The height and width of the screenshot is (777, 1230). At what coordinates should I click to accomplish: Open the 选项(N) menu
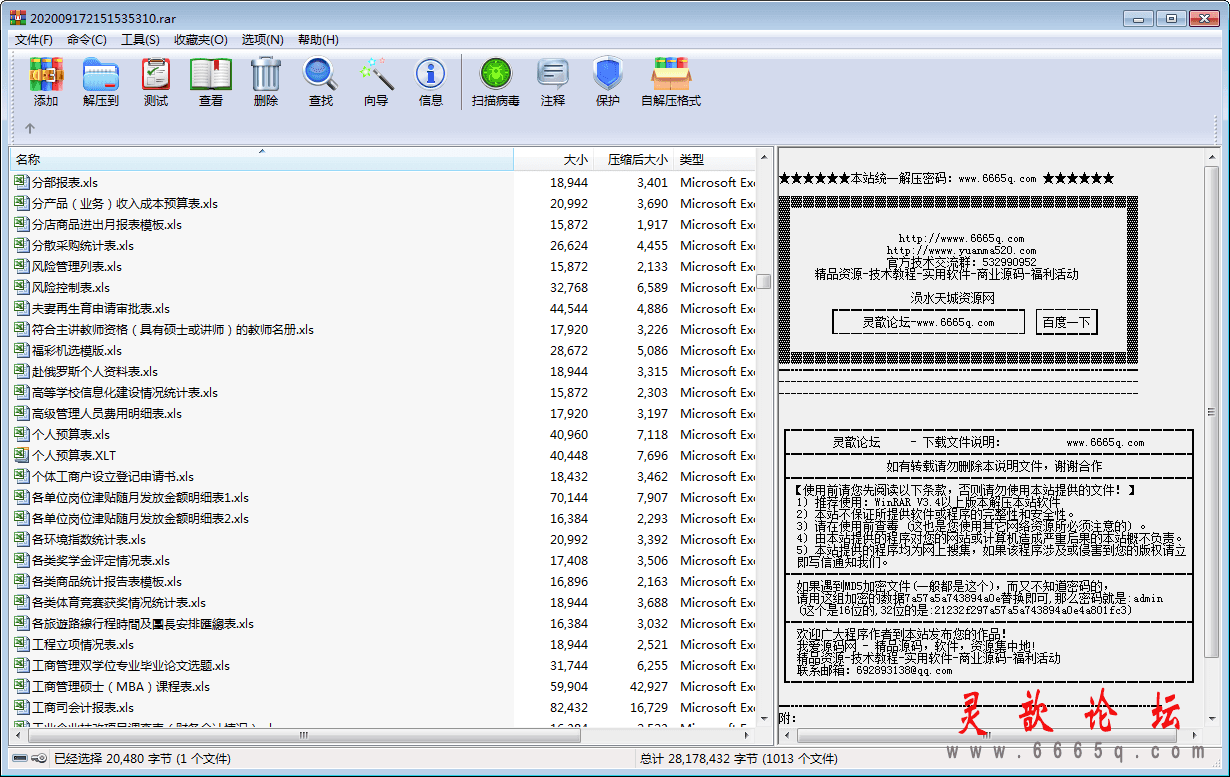263,40
